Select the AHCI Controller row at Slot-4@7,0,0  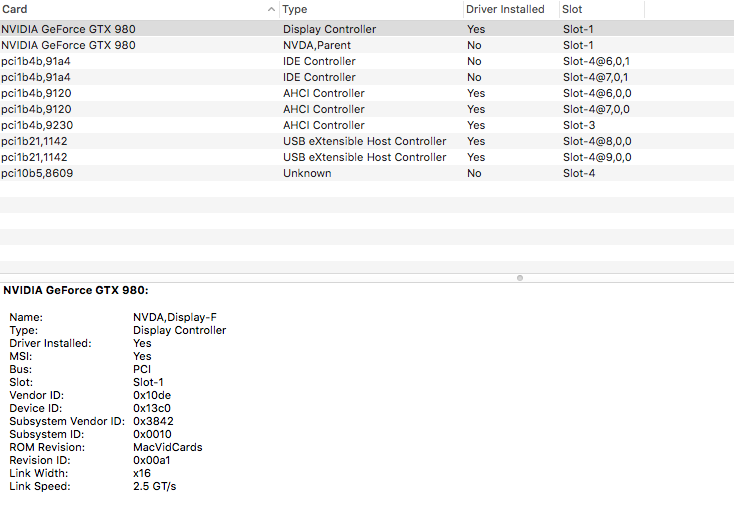point(367,109)
